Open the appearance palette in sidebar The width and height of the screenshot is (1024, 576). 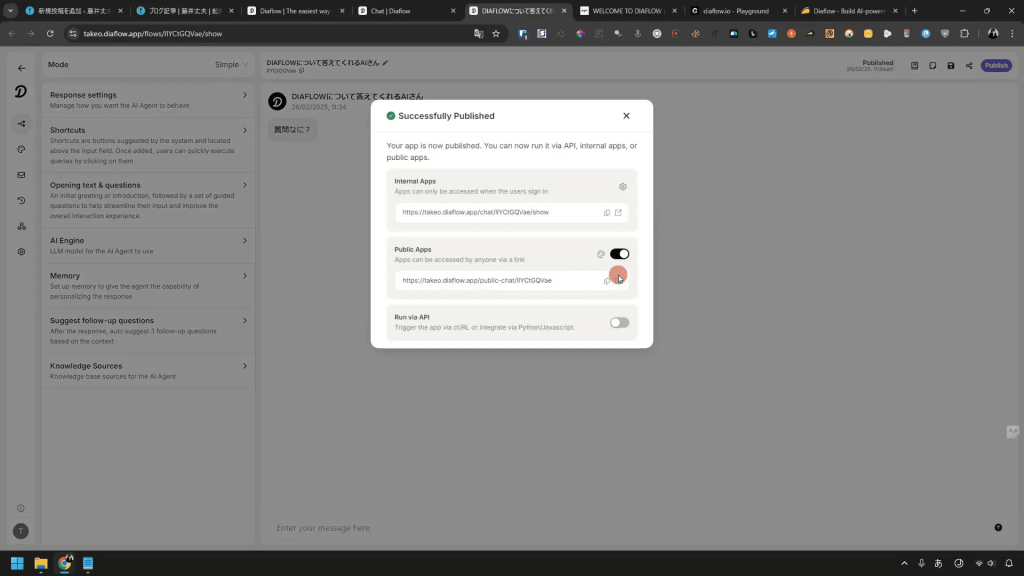22,150
